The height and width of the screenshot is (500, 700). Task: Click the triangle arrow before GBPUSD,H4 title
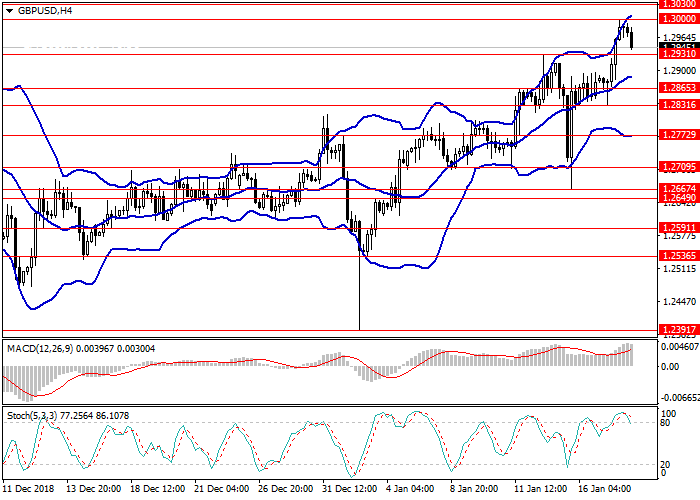pyautogui.click(x=10, y=11)
